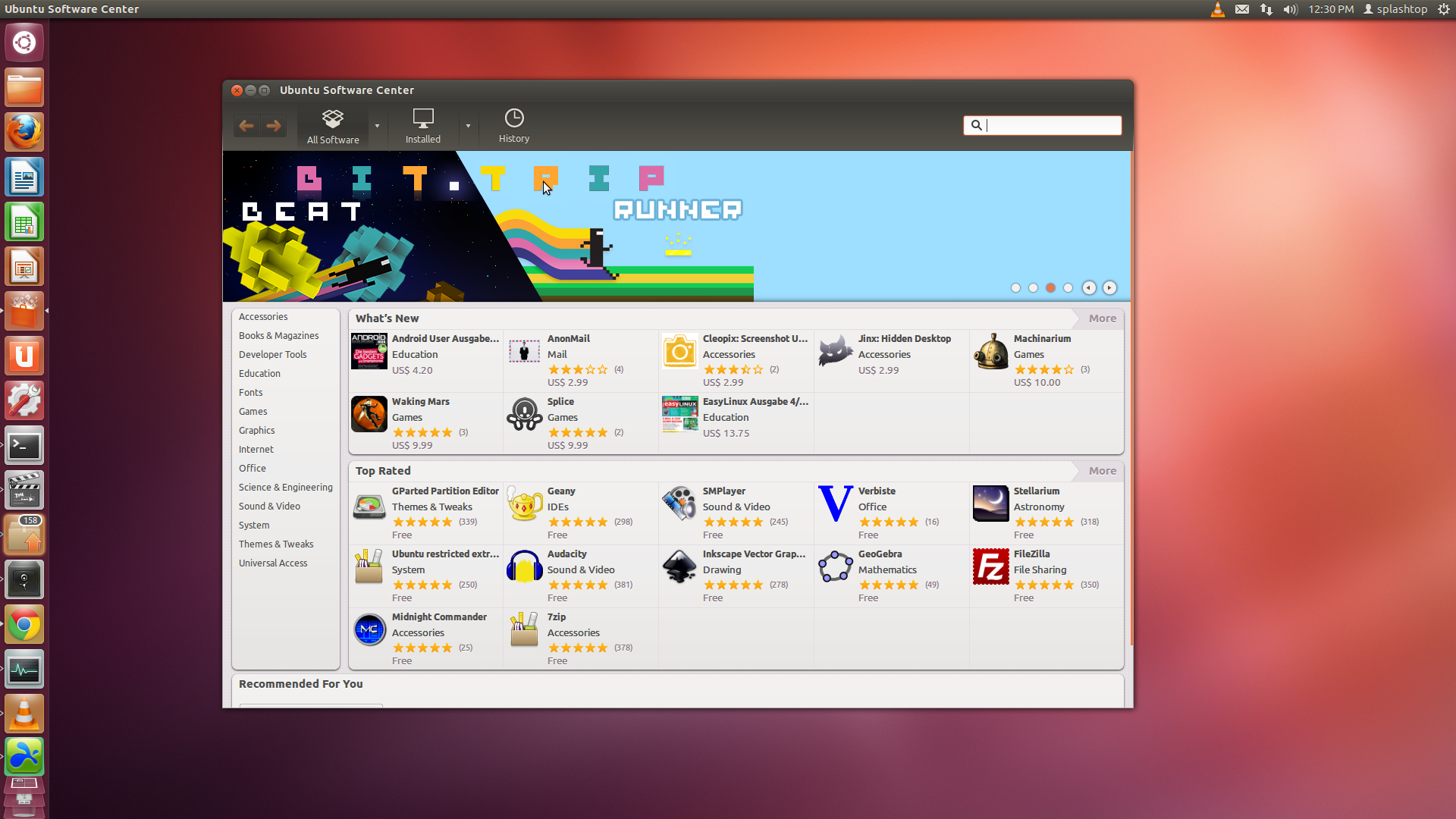The height and width of the screenshot is (819, 1456).
Task: Click the Waking Mars game thumbnail
Action: 369,414
